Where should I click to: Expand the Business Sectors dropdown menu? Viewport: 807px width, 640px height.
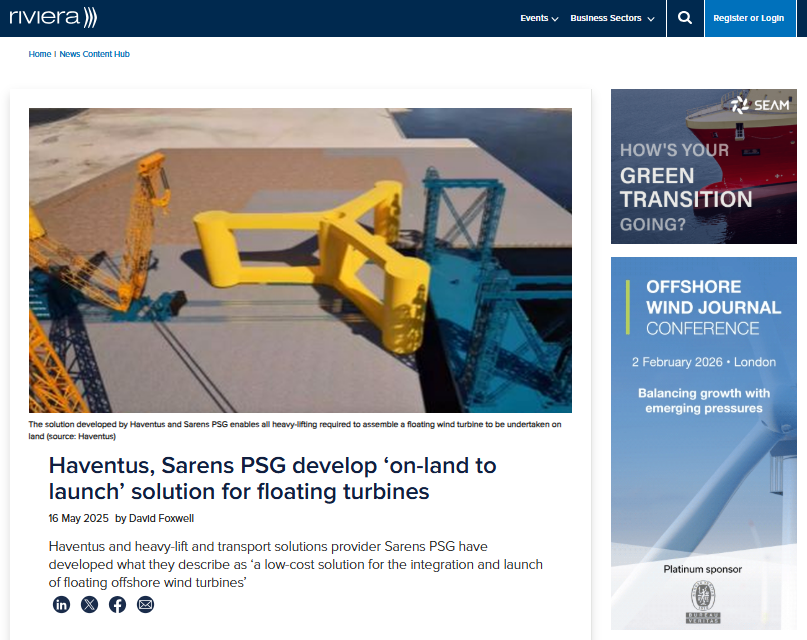pyautogui.click(x=612, y=18)
